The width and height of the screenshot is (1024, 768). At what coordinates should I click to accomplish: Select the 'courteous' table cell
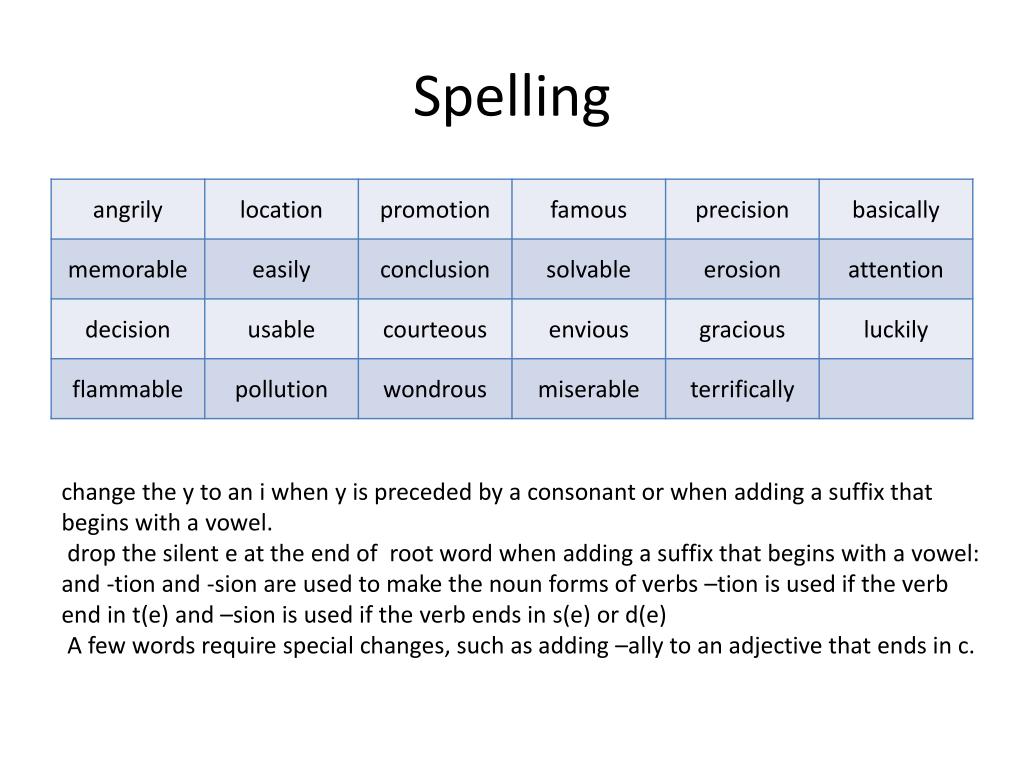coord(435,328)
